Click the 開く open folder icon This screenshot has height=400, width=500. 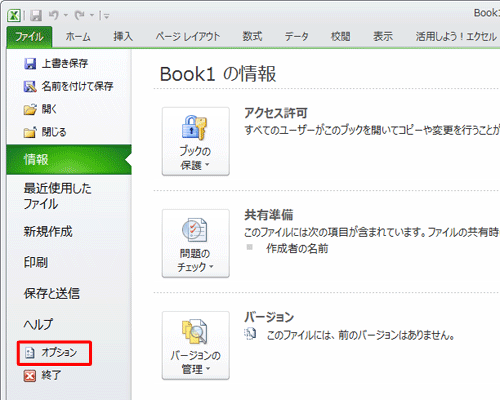[x=30, y=109]
